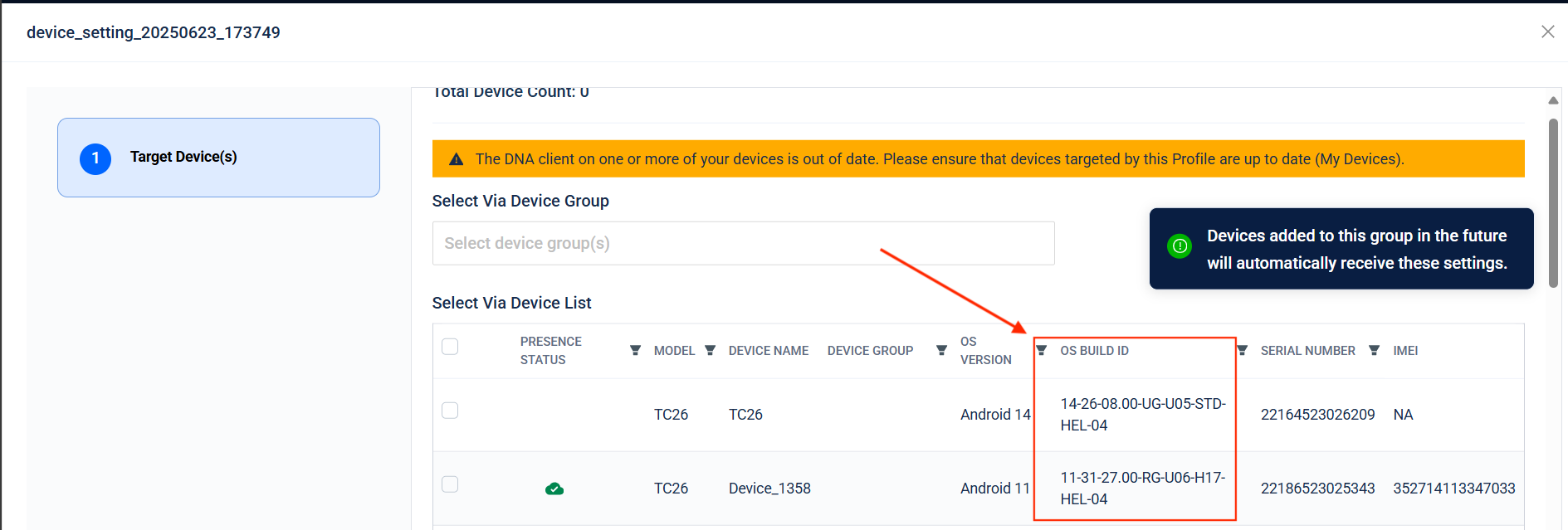The height and width of the screenshot is (530, 1568).
Task: Click the green info icon in the notification
Action: pos(1179,246)
